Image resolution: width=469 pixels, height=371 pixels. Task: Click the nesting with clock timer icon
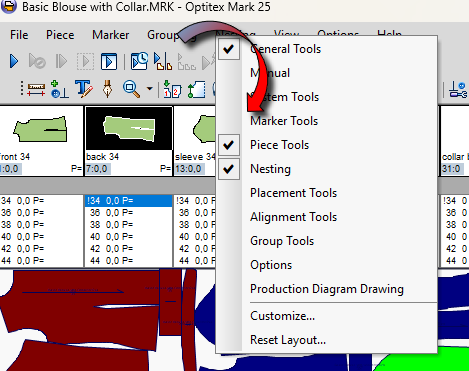pos(139,61)
